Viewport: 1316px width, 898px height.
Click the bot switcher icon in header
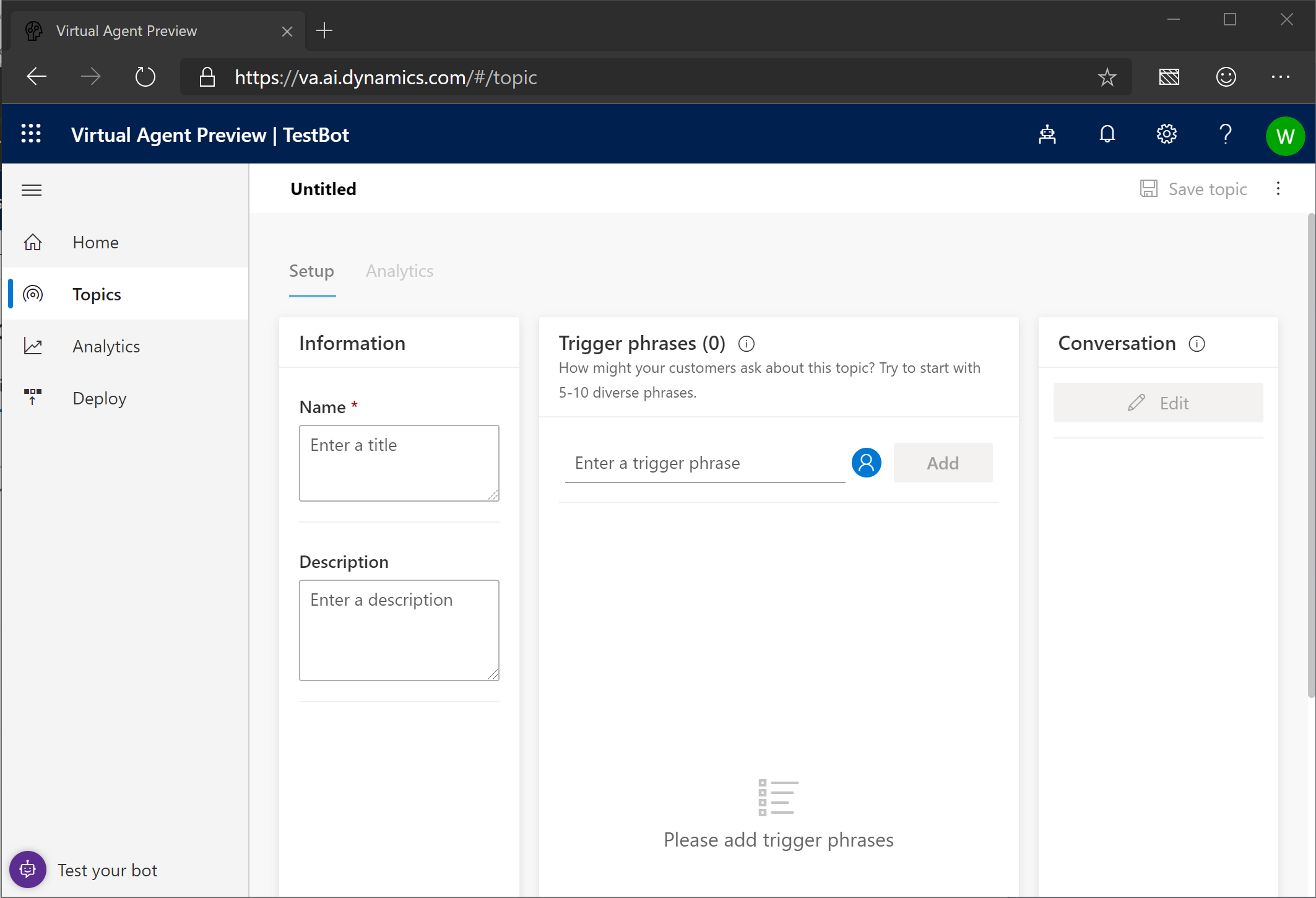pyautogui.click(x=1047, y=134)
